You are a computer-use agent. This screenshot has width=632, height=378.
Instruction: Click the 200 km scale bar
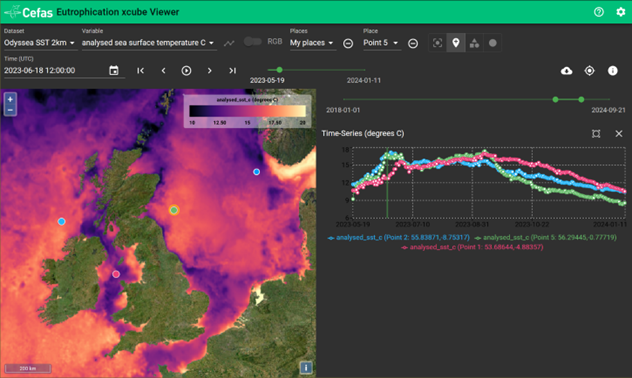28,368
